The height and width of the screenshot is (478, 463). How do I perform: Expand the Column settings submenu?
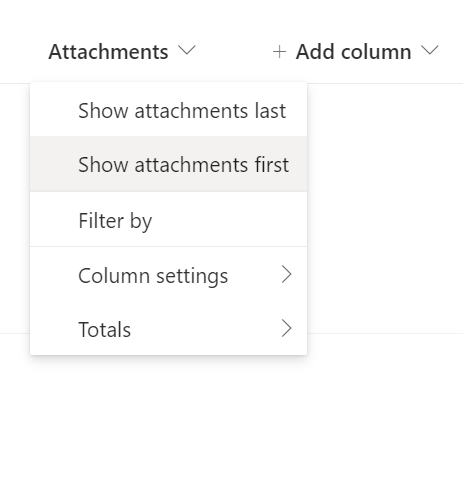click(168, 275)
